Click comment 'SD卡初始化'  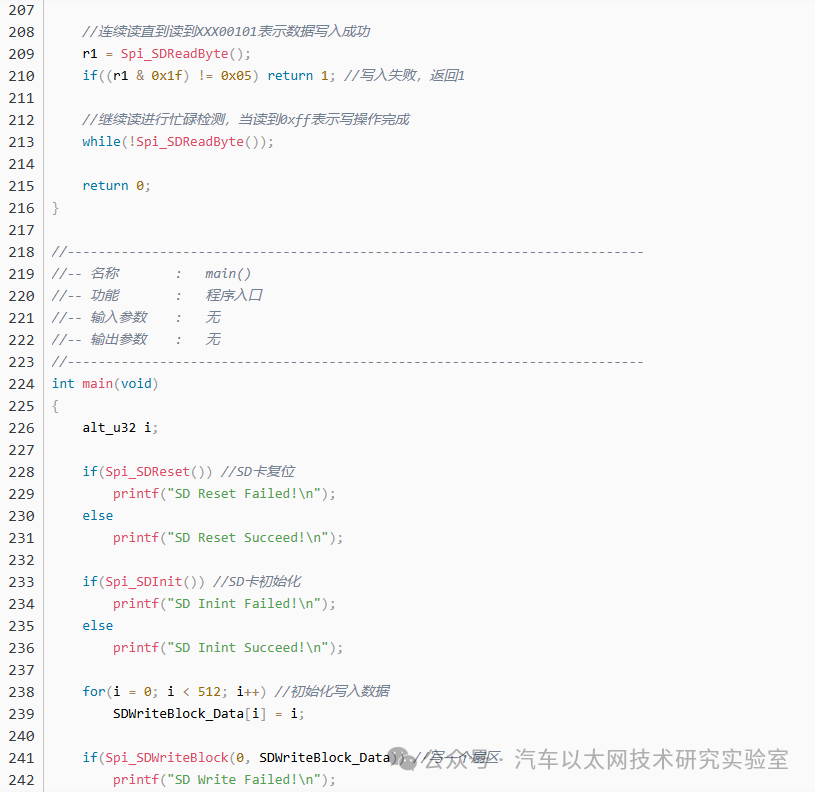257,582
